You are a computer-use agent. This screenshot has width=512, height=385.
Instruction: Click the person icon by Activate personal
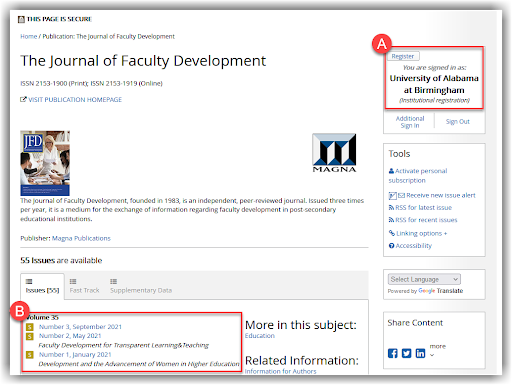coord(391,171)
